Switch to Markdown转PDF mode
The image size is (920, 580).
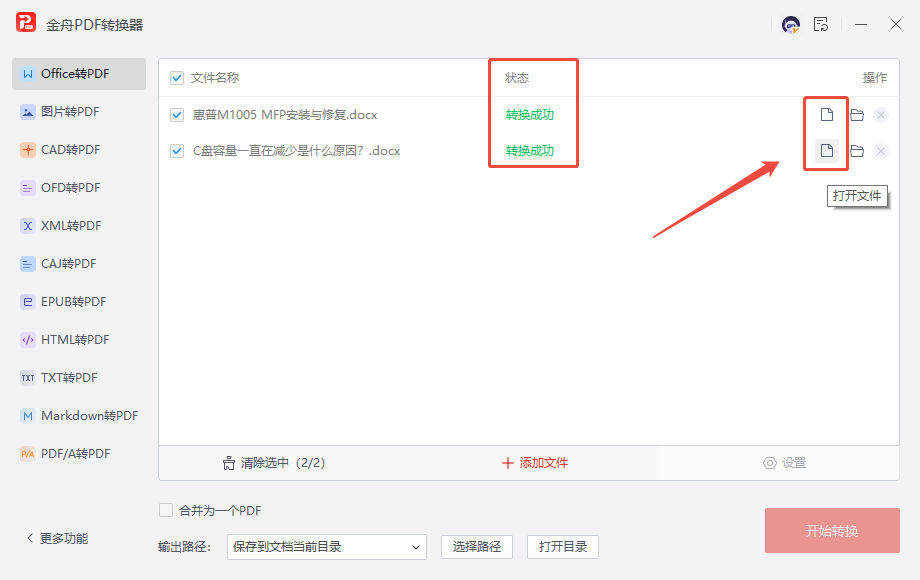[79, 416]
